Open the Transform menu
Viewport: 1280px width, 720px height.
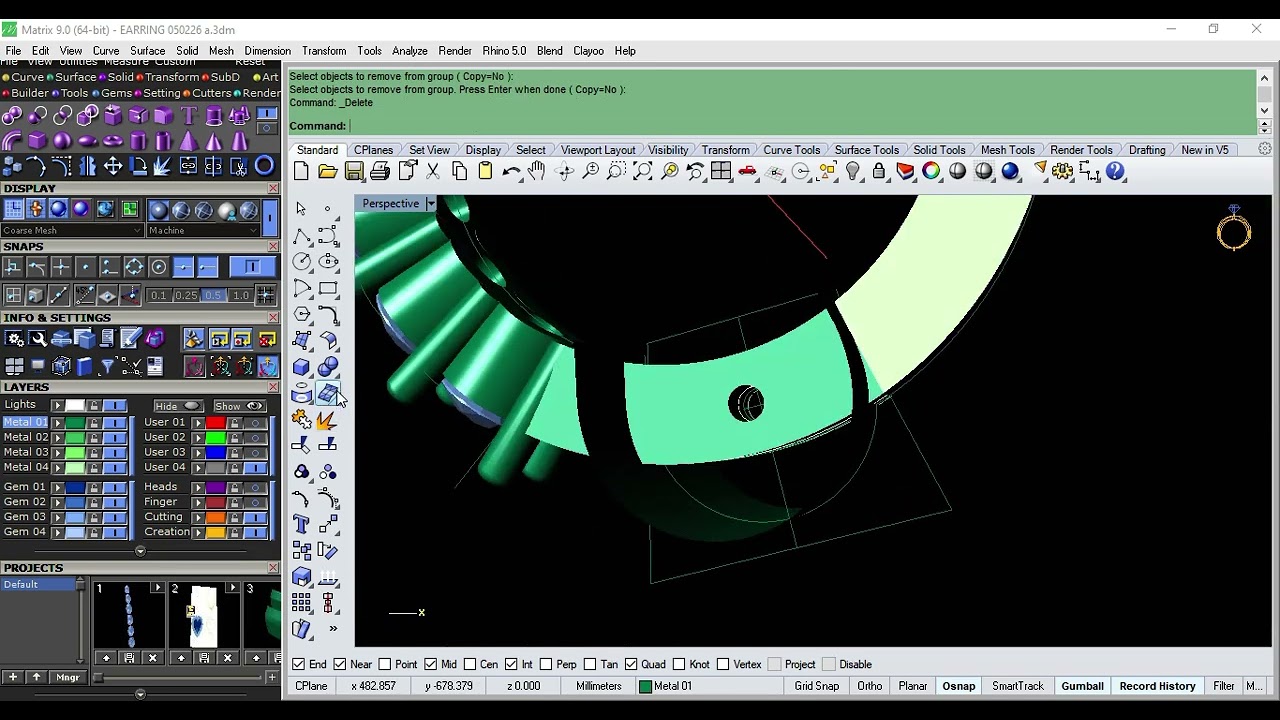pyautogui.click(x=324, y=51)
